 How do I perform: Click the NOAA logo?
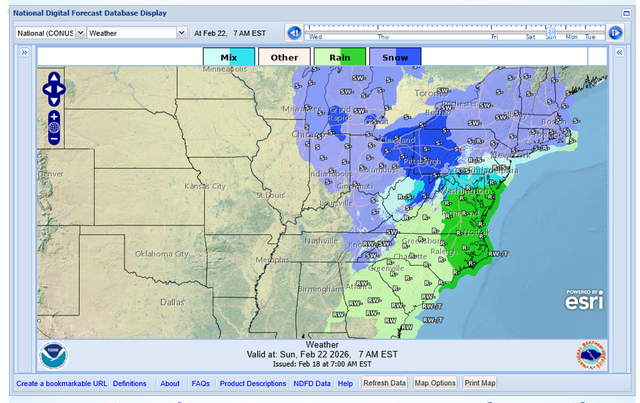point(53,356)
